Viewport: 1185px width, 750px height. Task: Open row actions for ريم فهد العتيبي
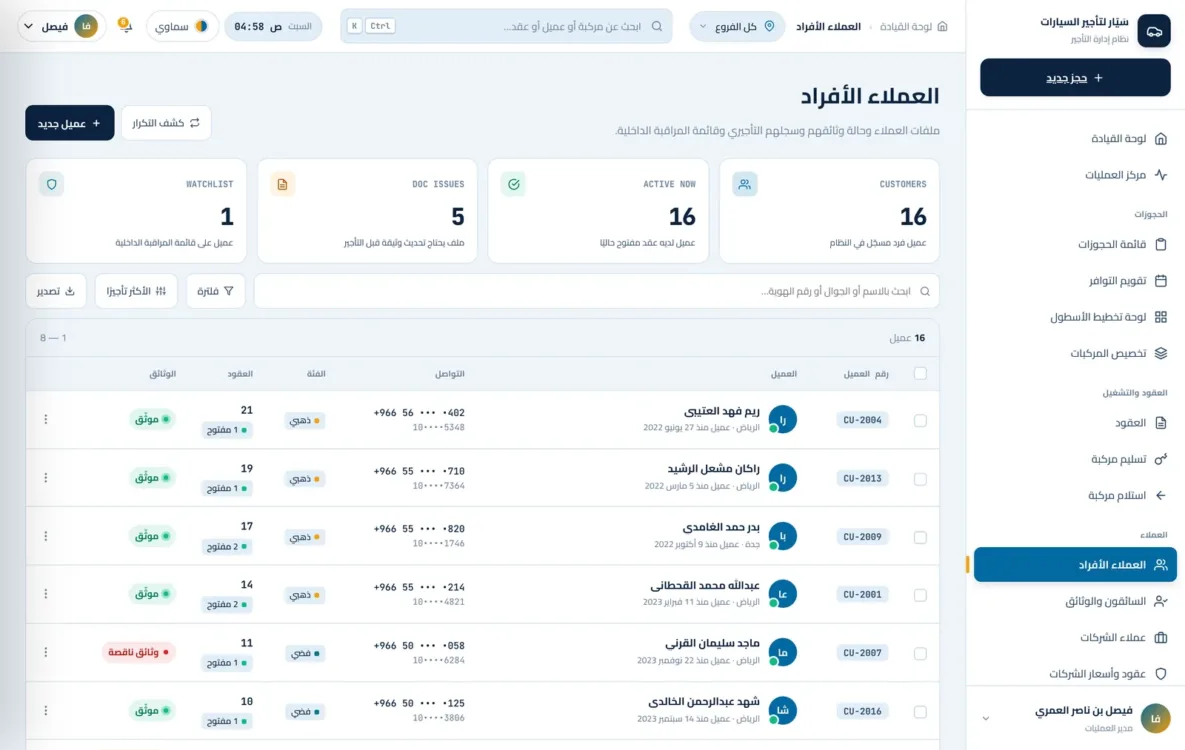coord(46,420)
